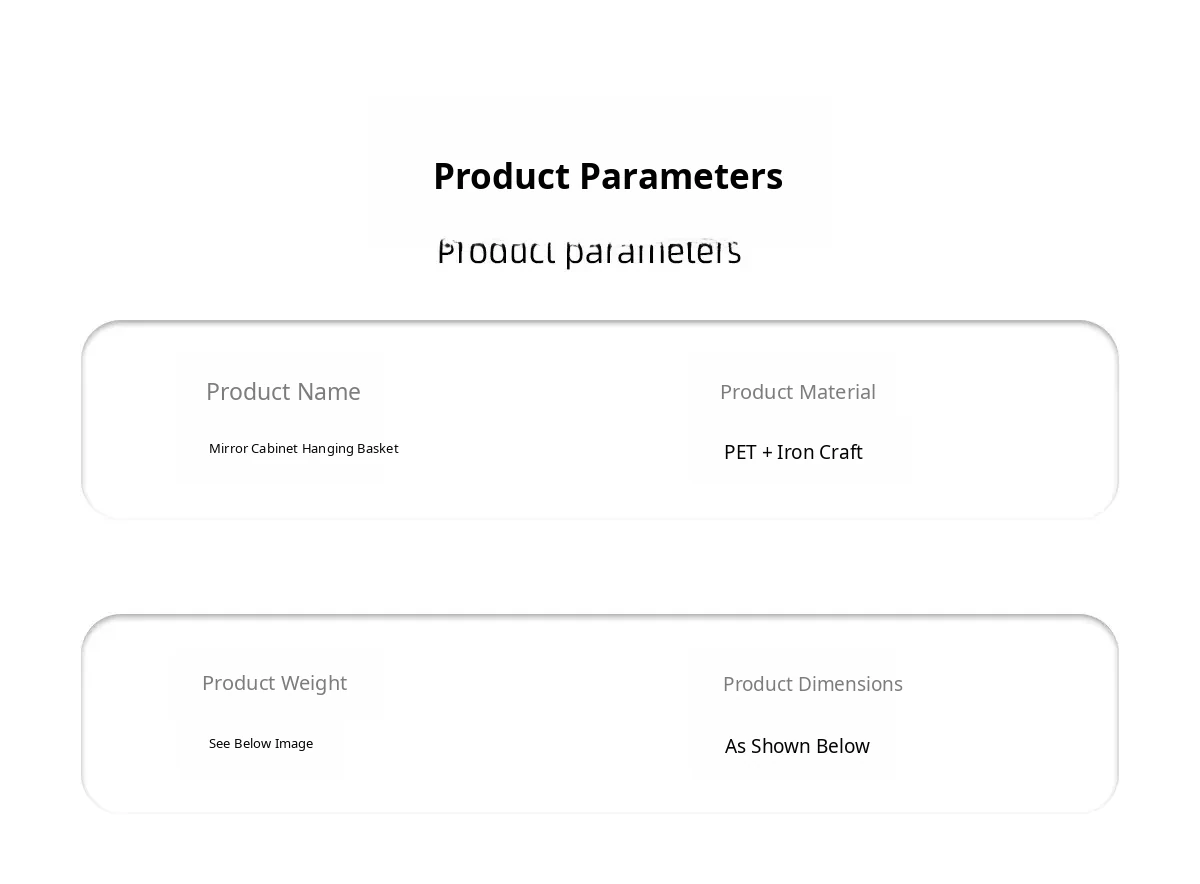Click the "Product Dimensions" label
The width and height of the screenshot is (1200, 884).
point(812,684)
